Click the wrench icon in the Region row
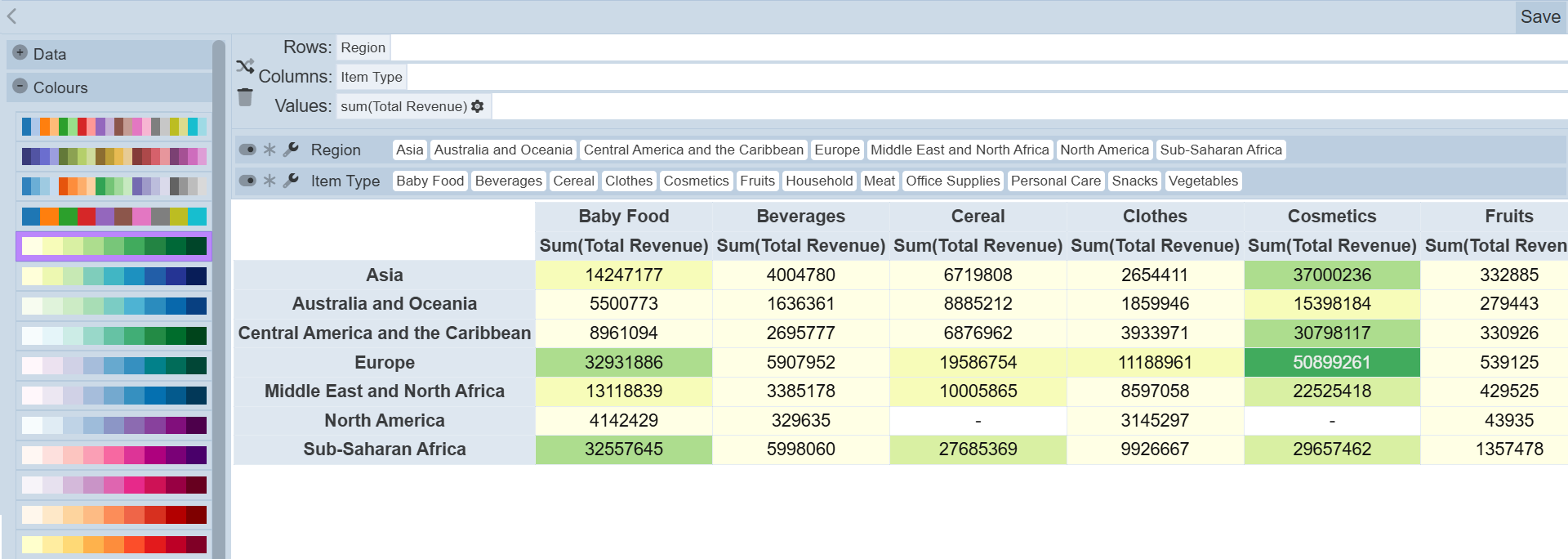The image size is (1568, 559). pos(291,150)
